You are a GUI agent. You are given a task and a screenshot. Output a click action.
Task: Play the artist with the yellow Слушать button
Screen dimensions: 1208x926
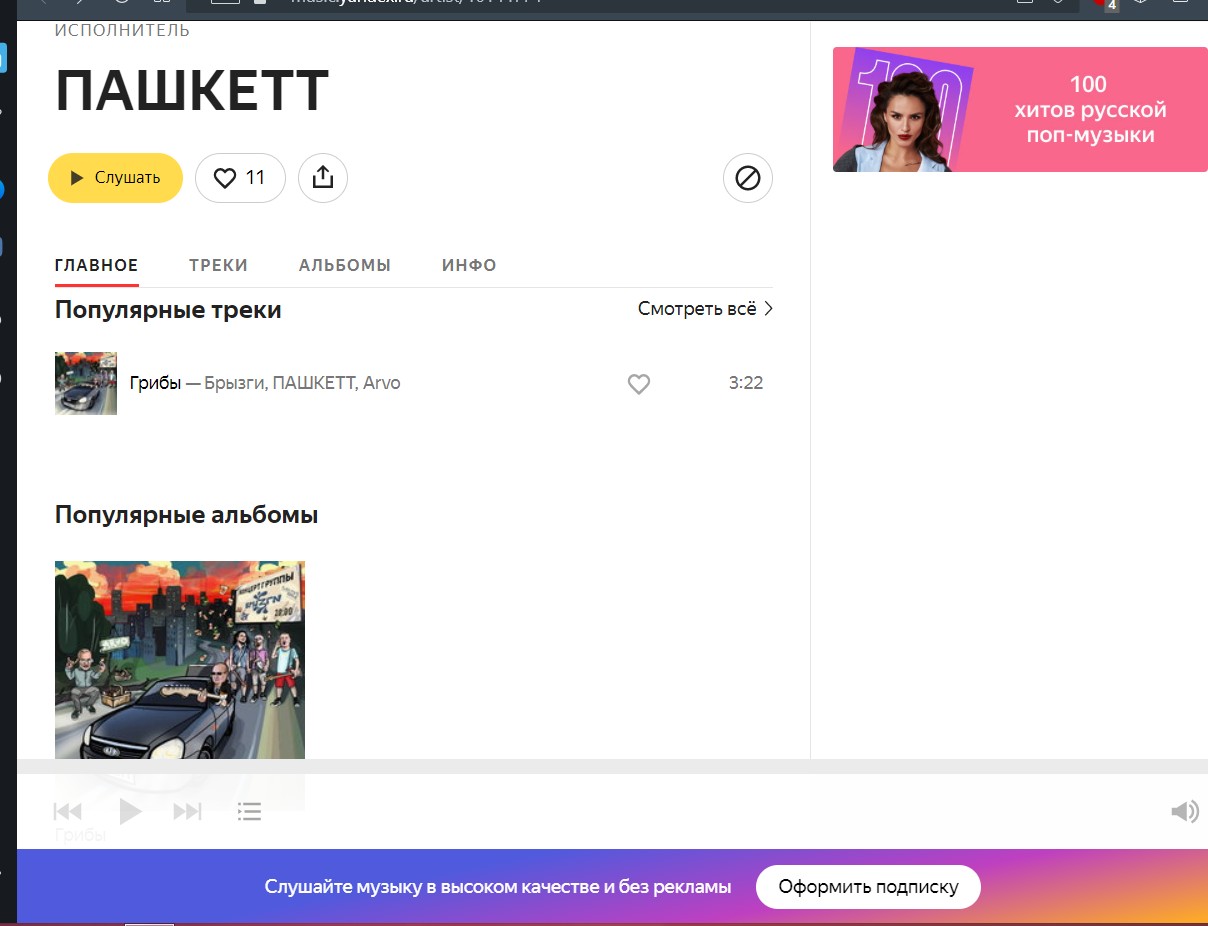click(x=115, y=178)
